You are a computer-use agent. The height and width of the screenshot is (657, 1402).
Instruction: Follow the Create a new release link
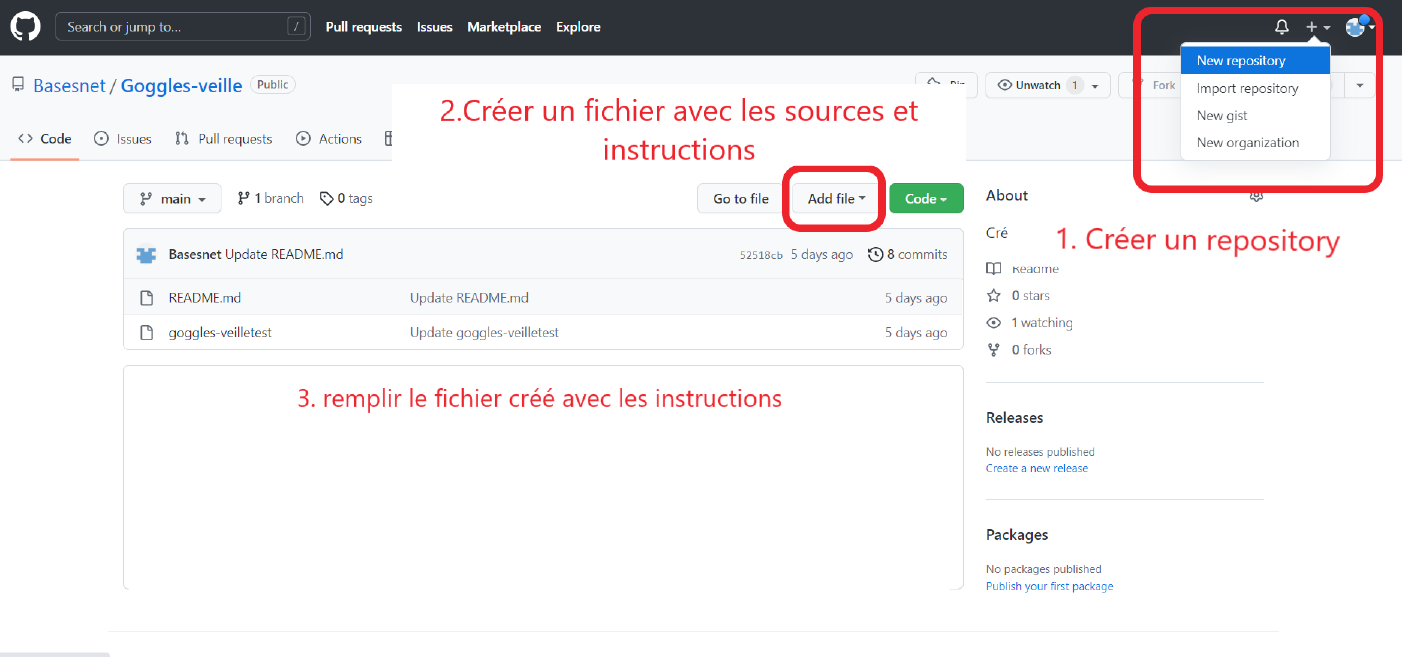[1036, 468]
